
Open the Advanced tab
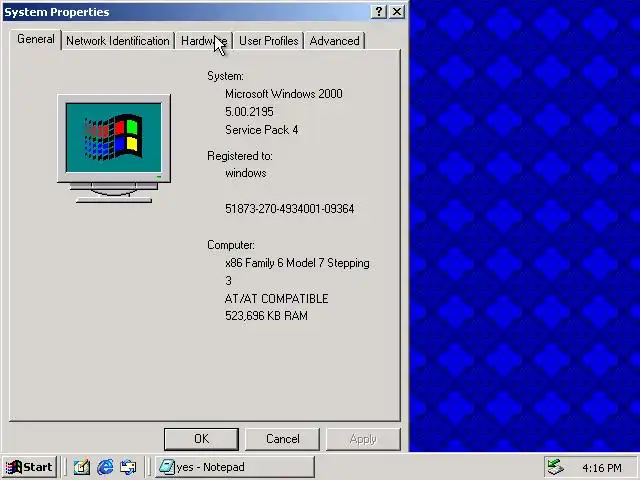tap(334, 41)
